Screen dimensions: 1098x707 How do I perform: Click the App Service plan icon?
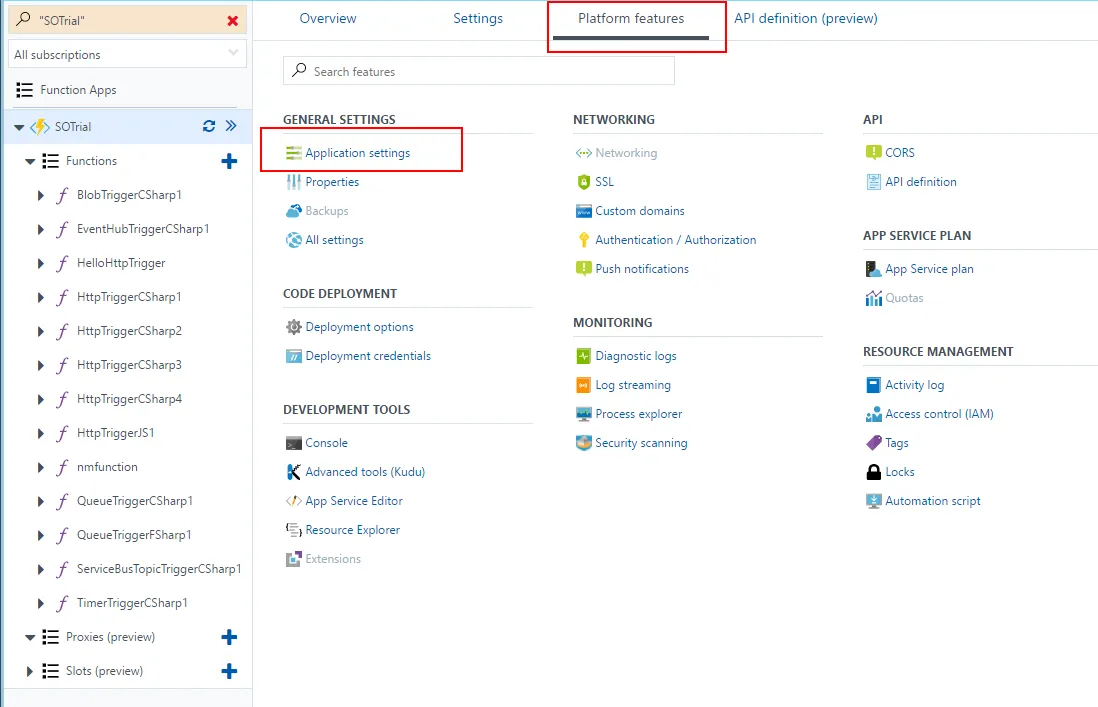pyautogui.click(x=873, y=269)
